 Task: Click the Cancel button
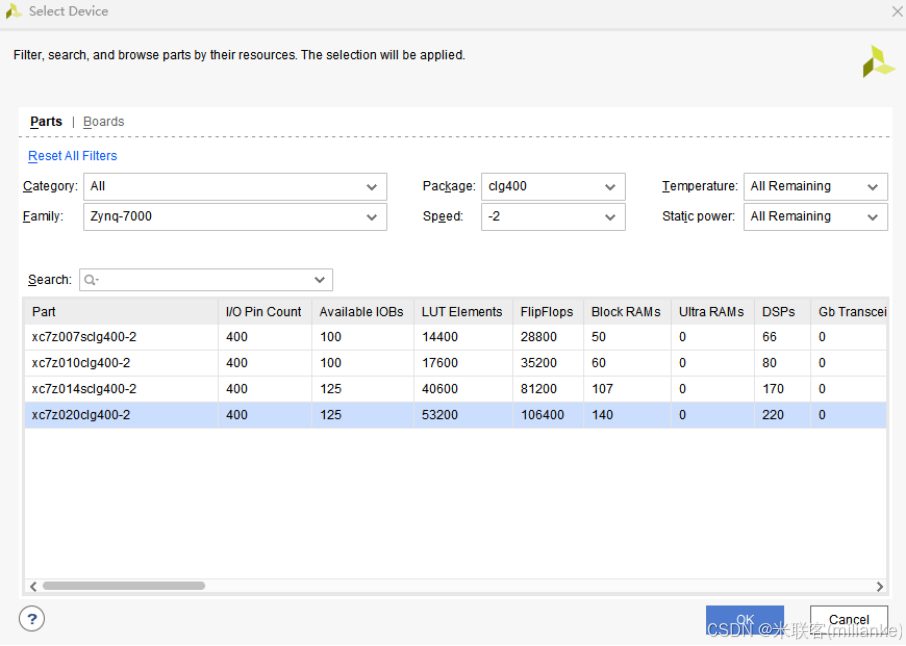tap(849, 619)
